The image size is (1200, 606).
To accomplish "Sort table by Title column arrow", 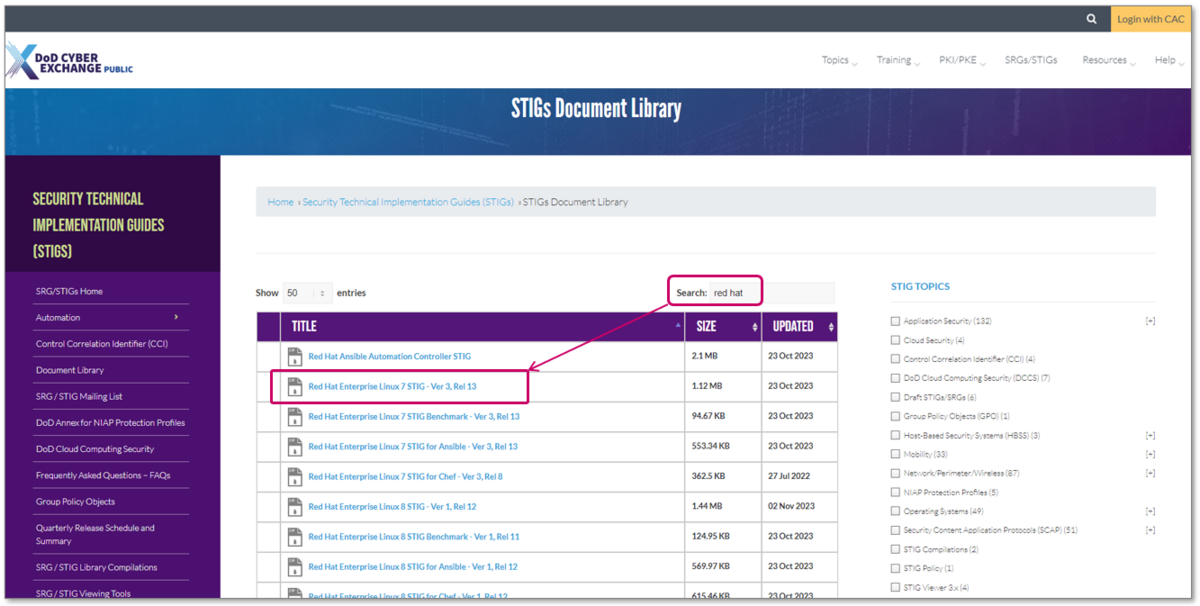I will pos(679,326).
